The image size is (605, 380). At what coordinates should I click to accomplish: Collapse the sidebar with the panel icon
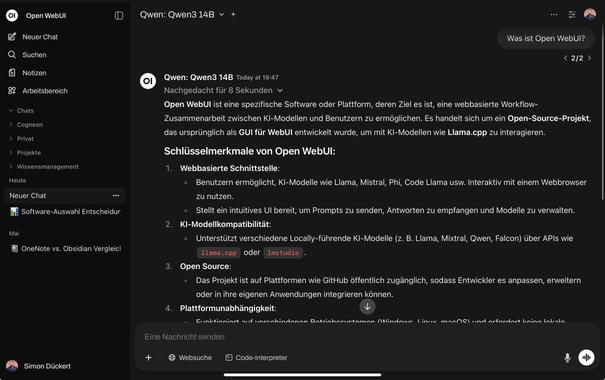pyautogui.click(x=119, y=15)
